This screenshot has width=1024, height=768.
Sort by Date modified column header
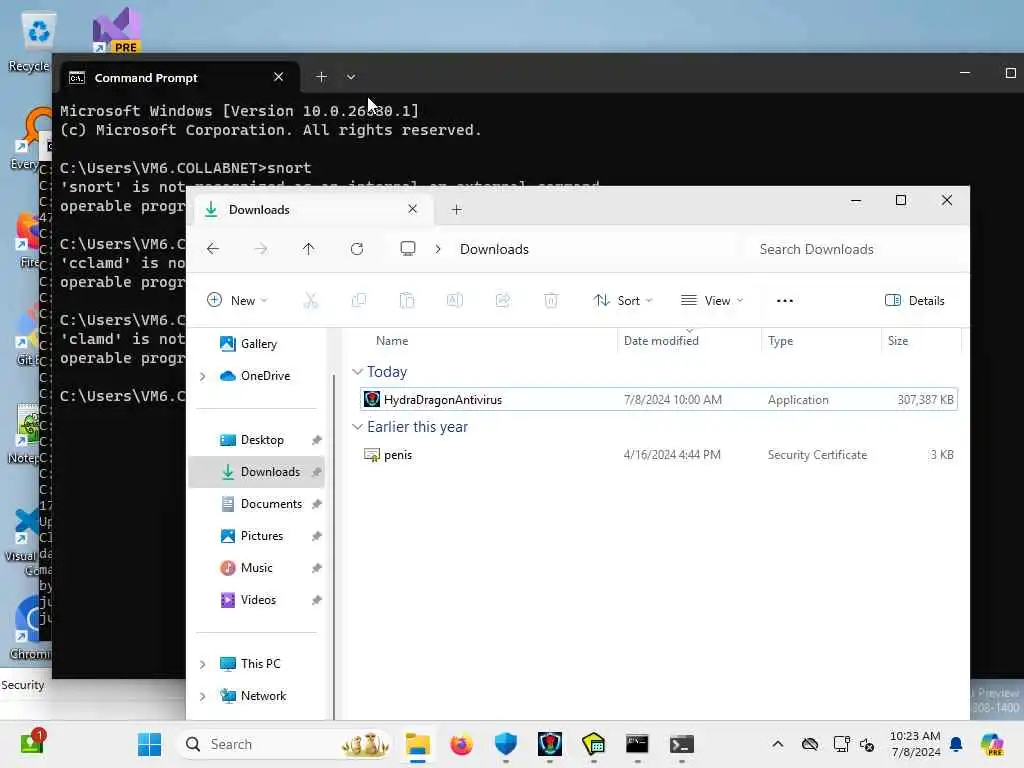coord(661,341)
